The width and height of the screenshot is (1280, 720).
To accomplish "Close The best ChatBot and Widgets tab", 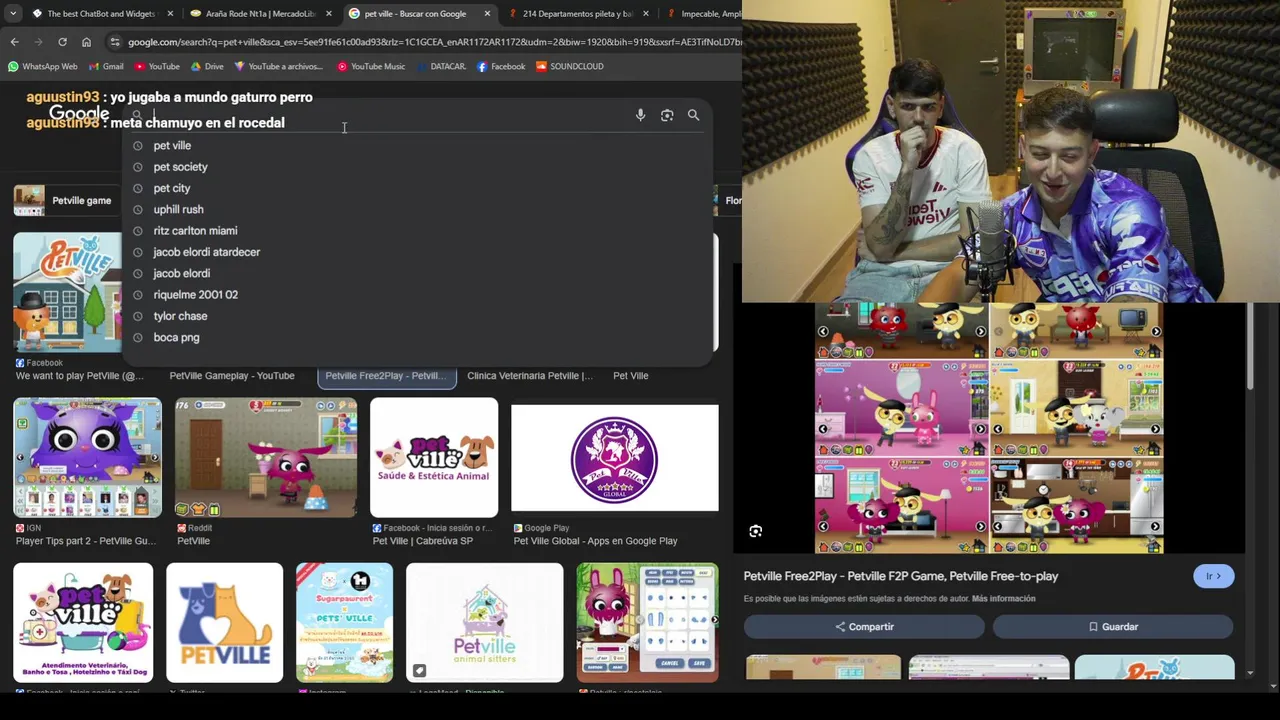I will click(x=170, y=14).
